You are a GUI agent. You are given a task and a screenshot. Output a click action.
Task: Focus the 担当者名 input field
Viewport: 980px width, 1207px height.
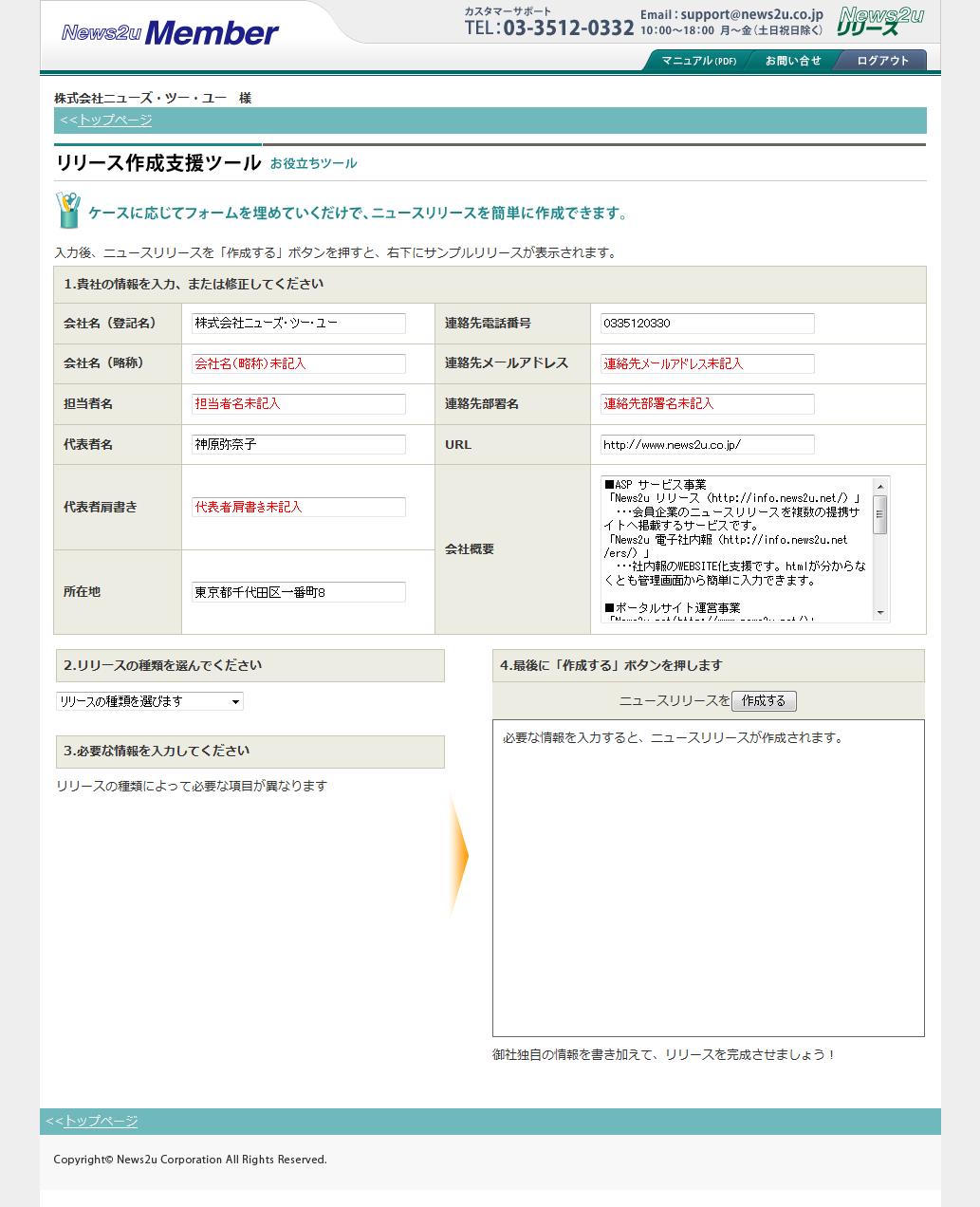(298, 404)
